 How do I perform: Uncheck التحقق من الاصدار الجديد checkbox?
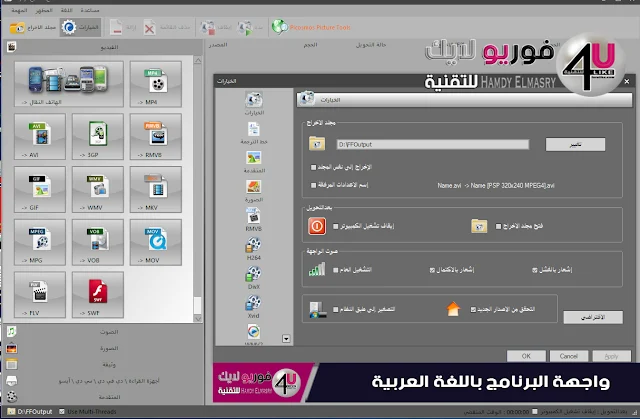click(x=473, y=310)
